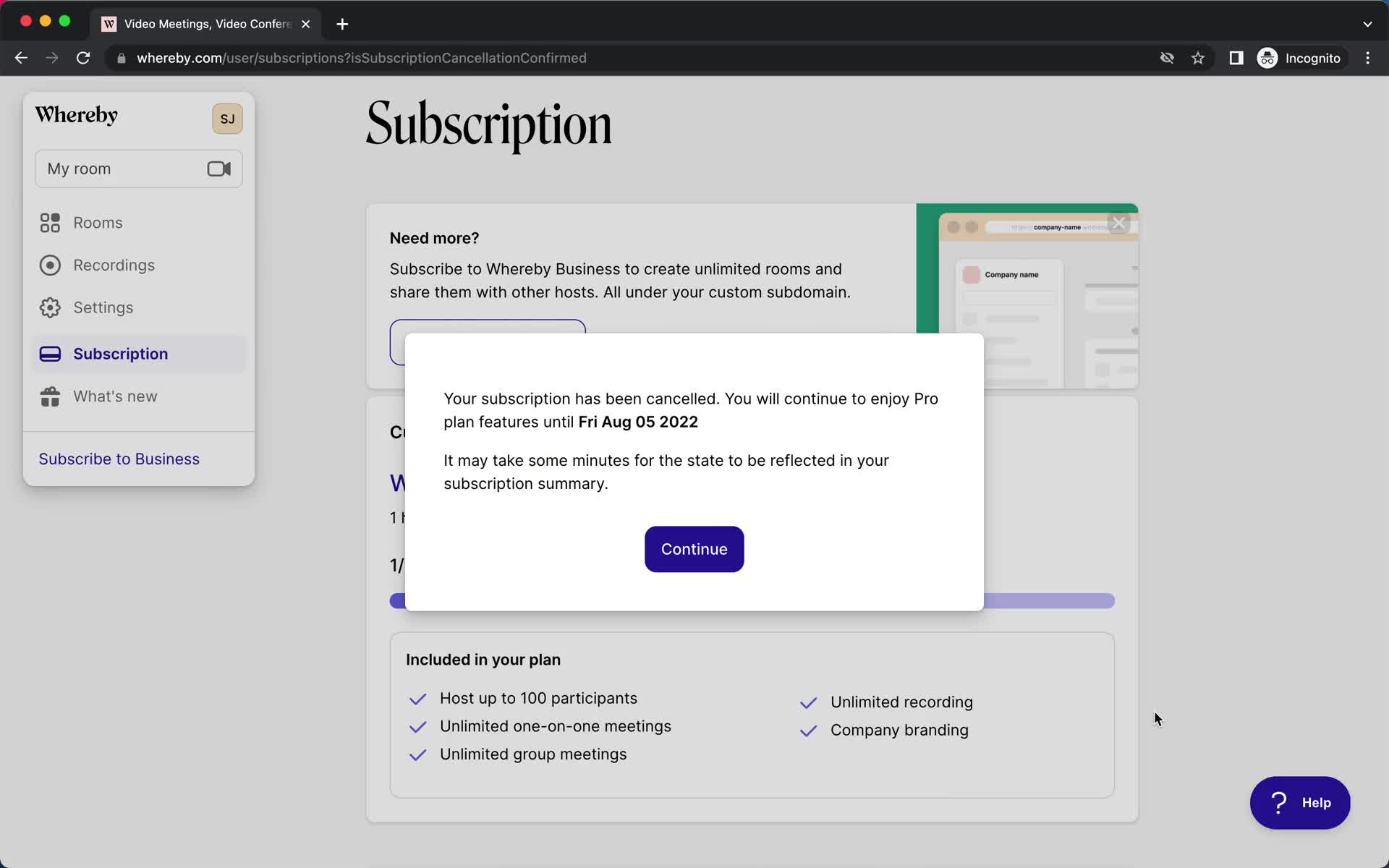Viewport: 1389px width, 868px height.
Task: Select Subscription menu item
Action: click(x=120, y=353)
